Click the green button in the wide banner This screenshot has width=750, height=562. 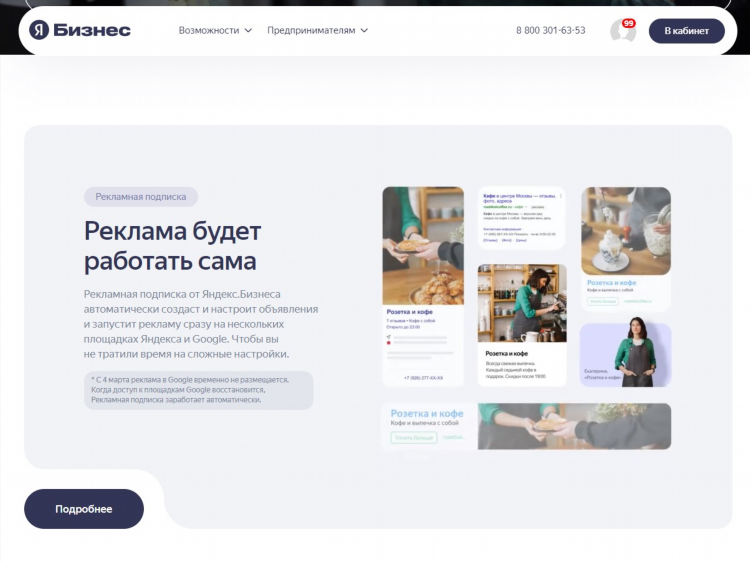click(414, 438)
